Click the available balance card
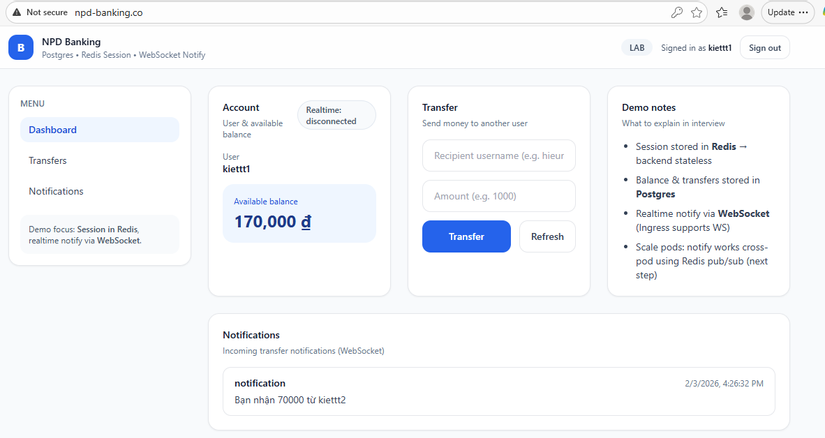 (x=299, y=213)
